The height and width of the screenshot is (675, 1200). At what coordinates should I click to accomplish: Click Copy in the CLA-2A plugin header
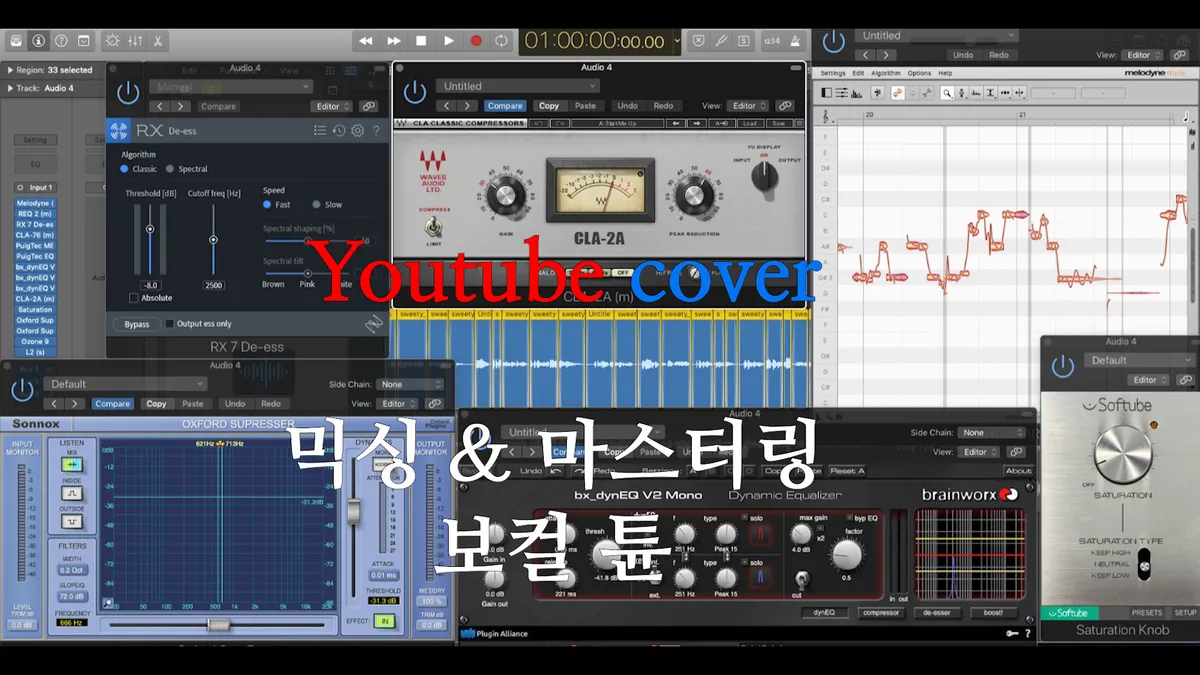pos(549,106)
